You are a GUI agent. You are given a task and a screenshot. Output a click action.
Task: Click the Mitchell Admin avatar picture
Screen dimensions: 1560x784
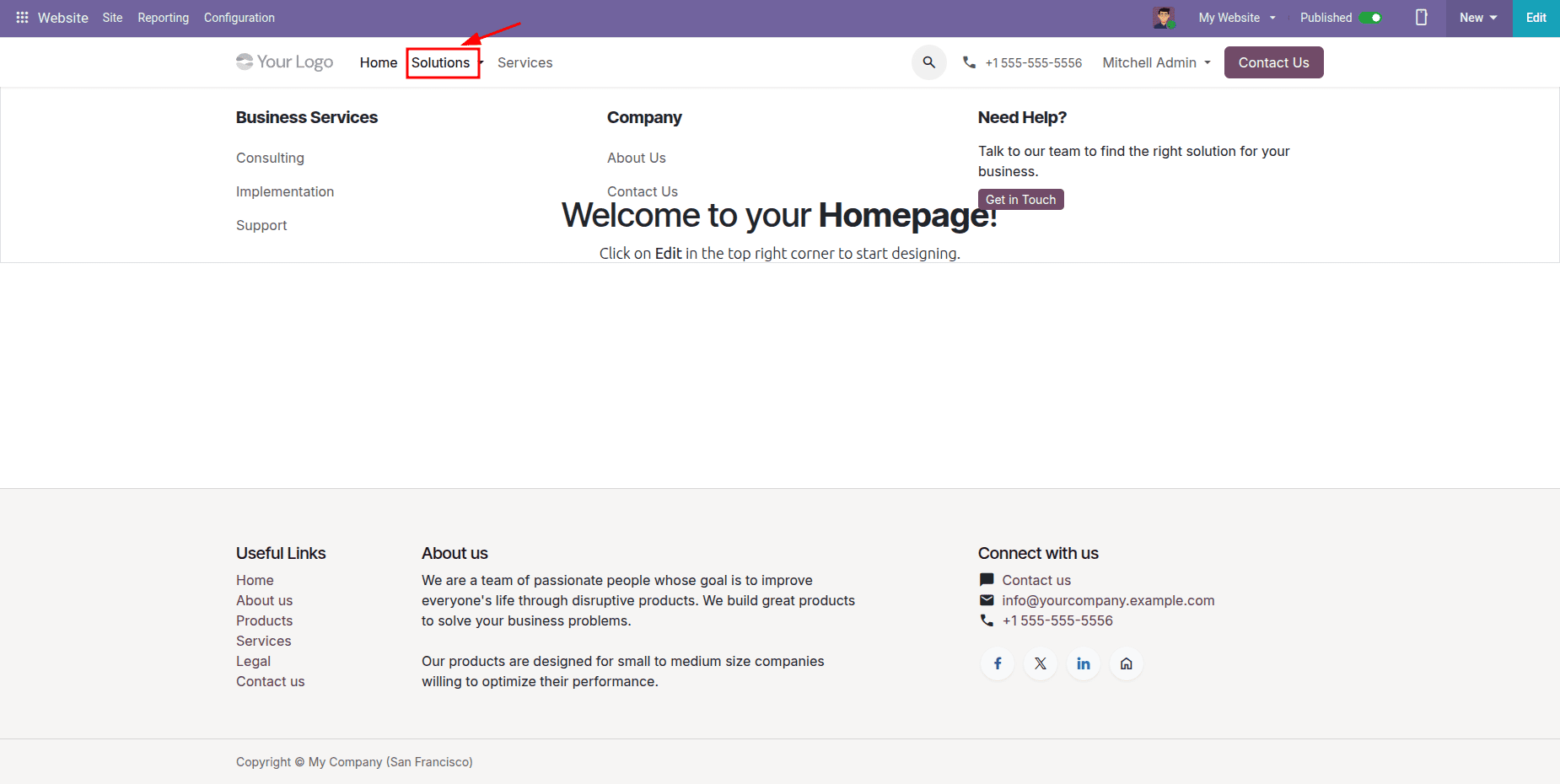click(1165, 18)
